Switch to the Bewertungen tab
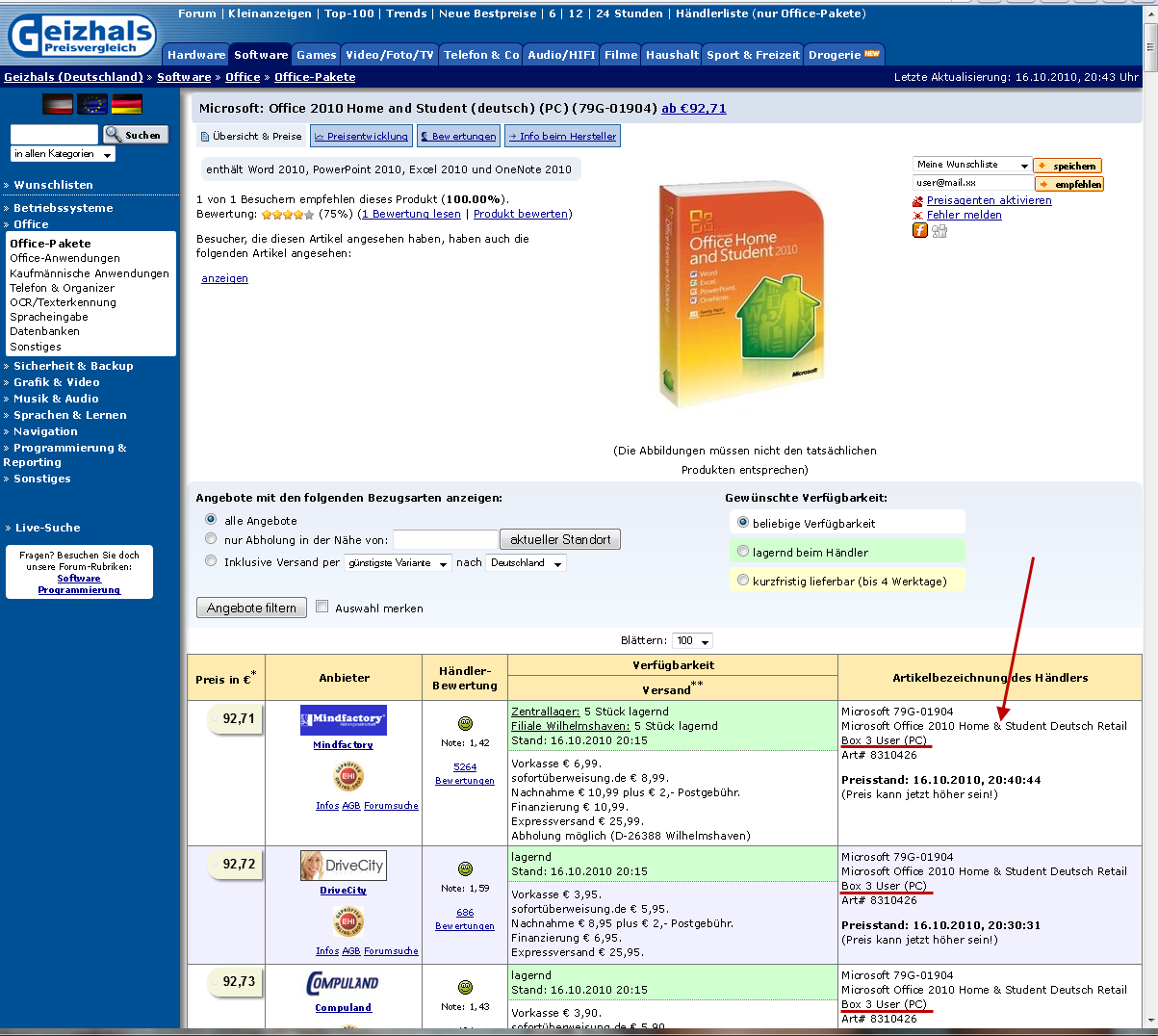Screen dimensions: 1158x1036 pyautogui.click(x=458, y=137)
